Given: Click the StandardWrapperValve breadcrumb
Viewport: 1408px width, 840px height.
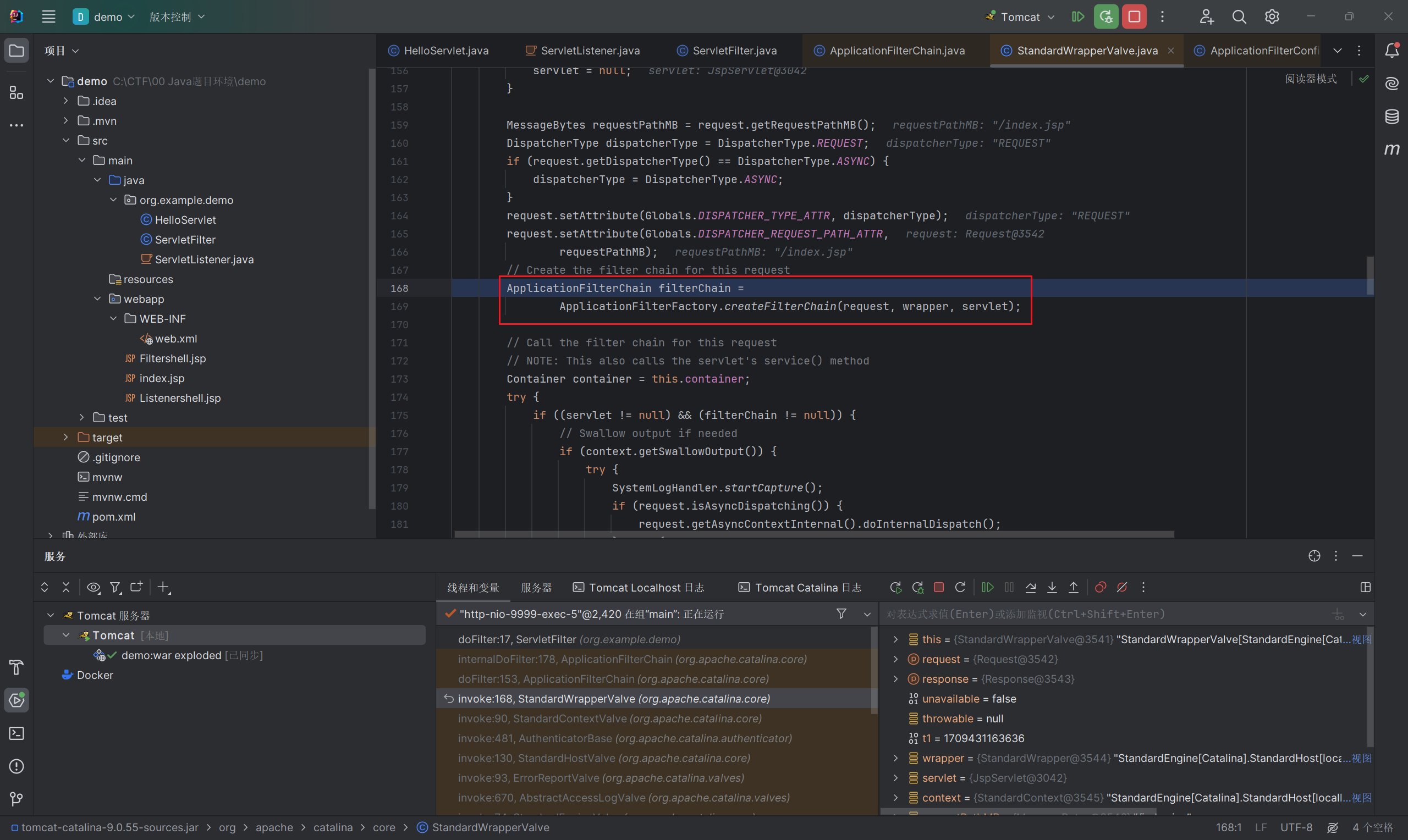Looking at the screenshot, I should pos(483,827).
